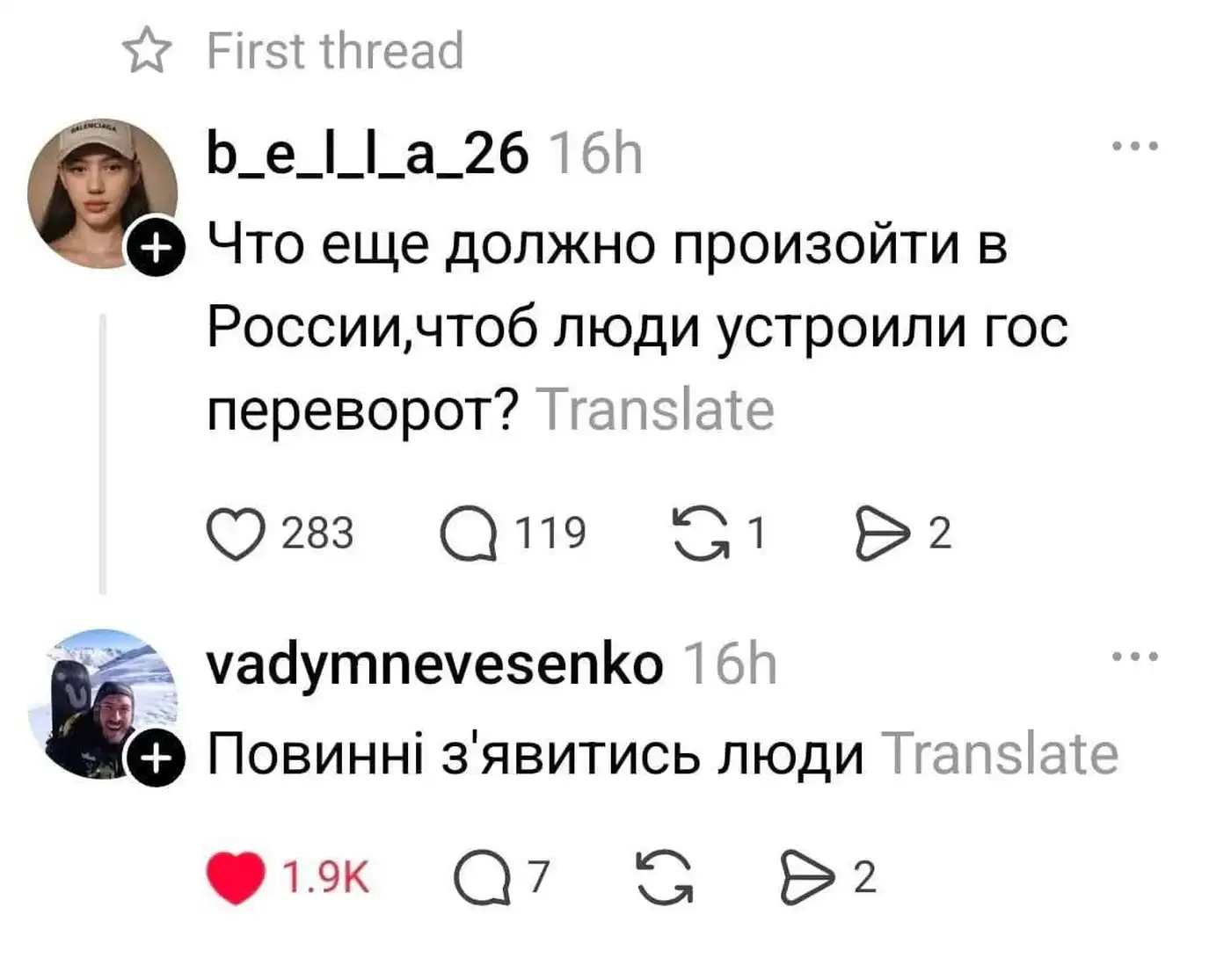Translate the b_e_l_l_a_26 post text
This screenshot has height=980, width=1231.
pos(655,410)
